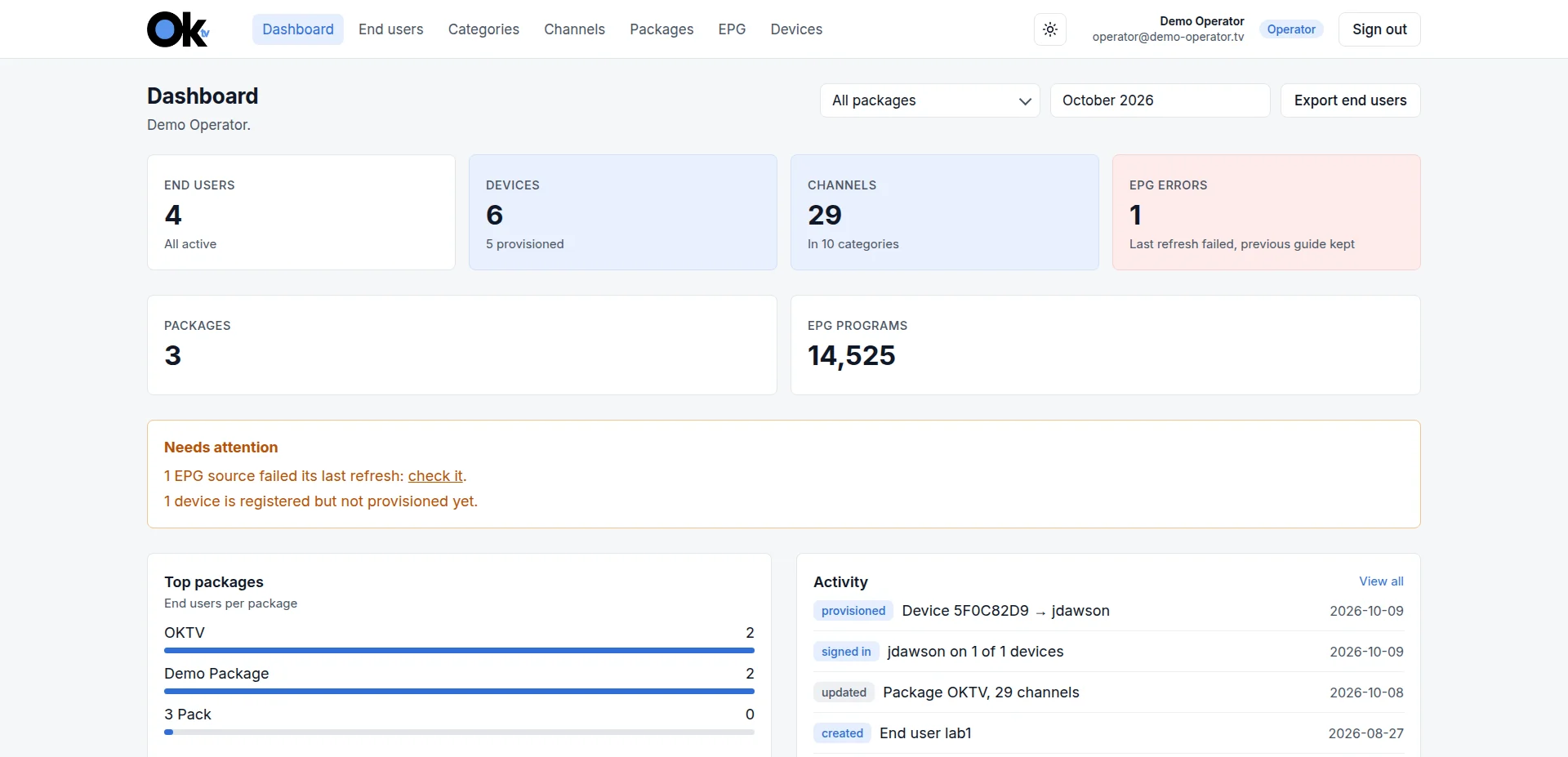Click the October 2026 month field

tap(1160, 100)
